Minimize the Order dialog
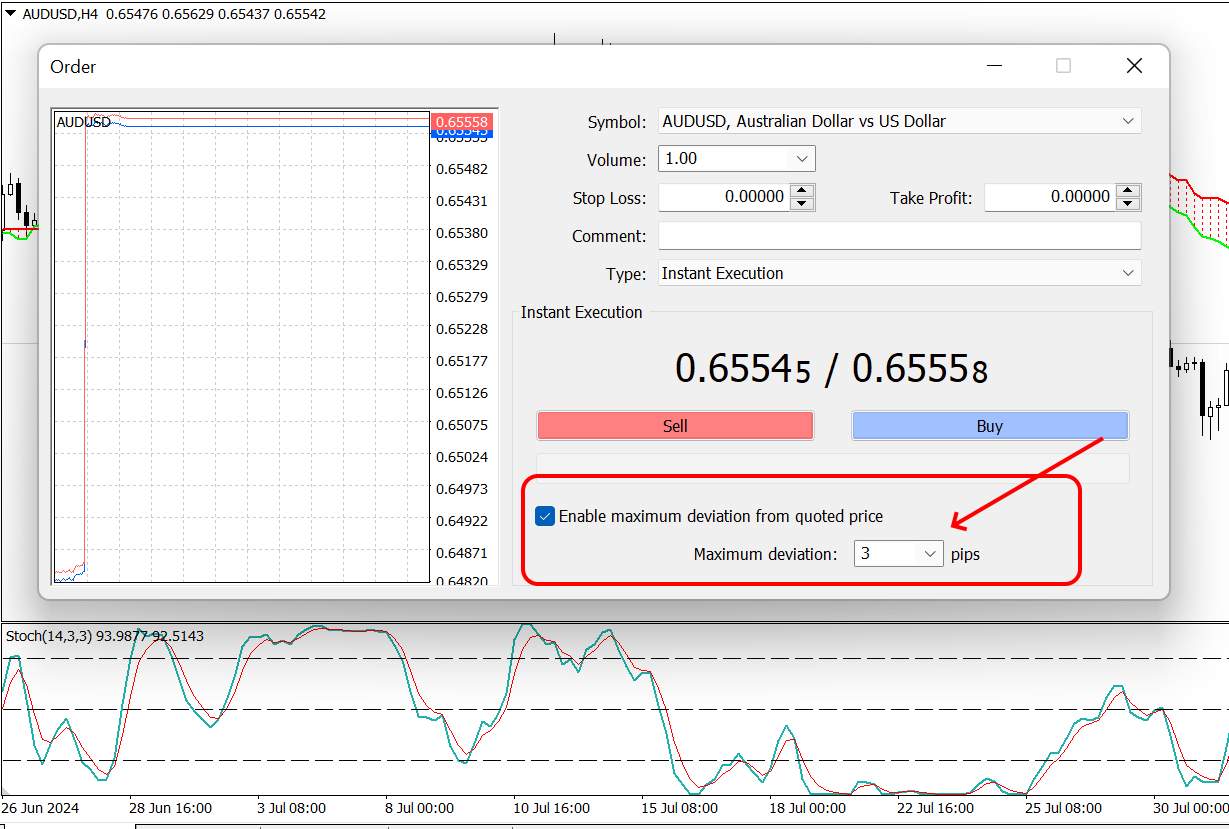Viewport: 1229px width, 829px height. [x=994, y=66]
